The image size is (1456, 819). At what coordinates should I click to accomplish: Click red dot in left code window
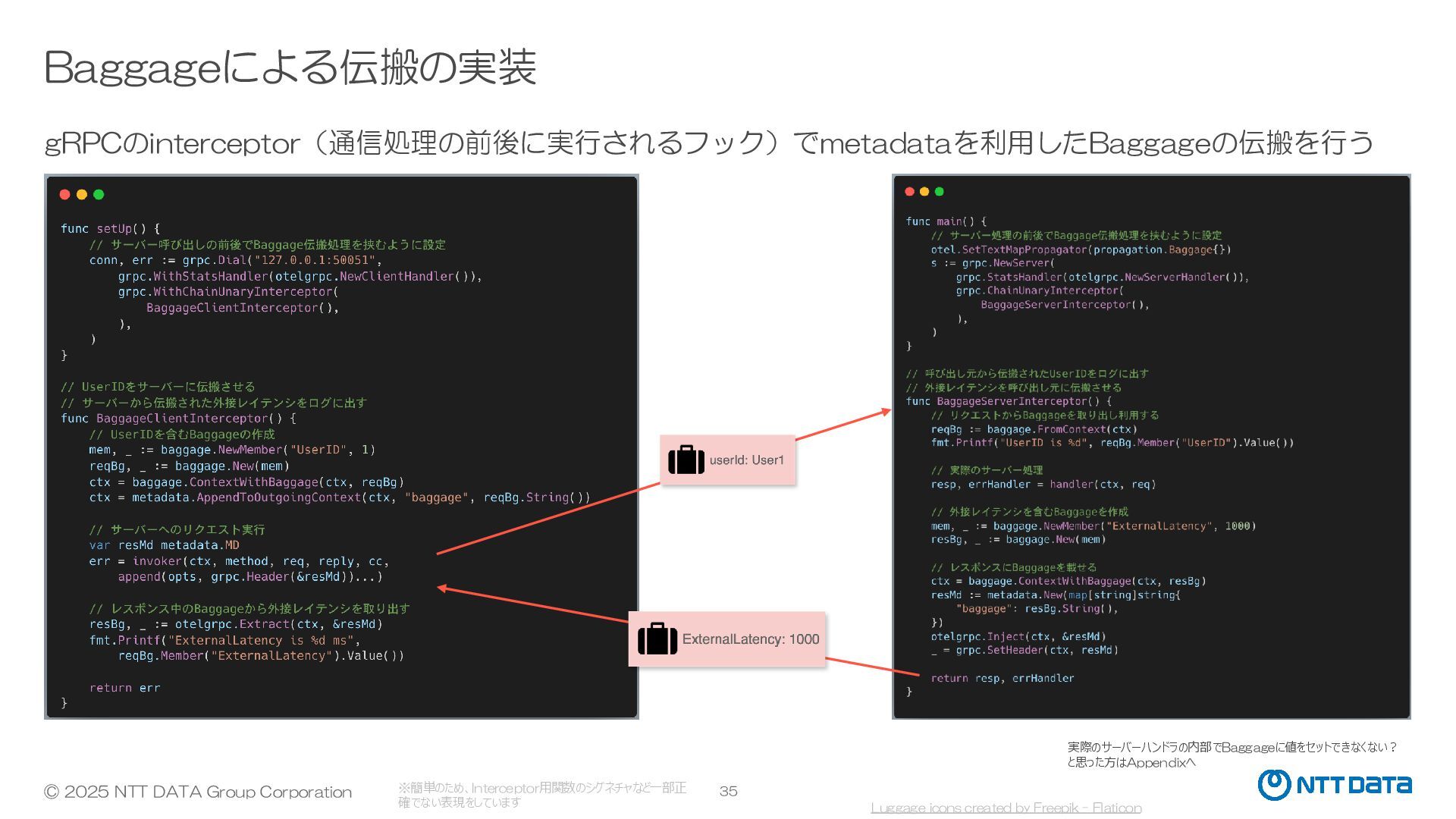click(65, 195)
